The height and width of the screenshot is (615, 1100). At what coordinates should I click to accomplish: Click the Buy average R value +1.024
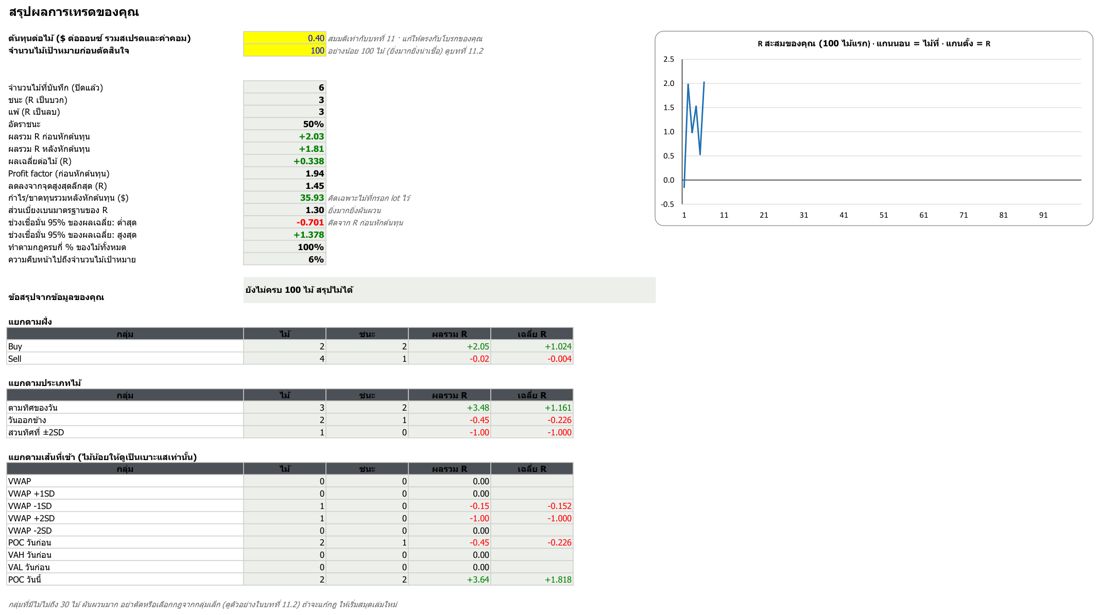(x=532, y=346)
